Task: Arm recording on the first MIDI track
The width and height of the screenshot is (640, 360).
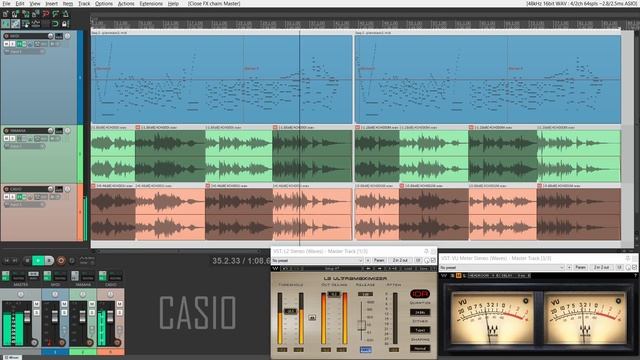Action: point(6,36)
